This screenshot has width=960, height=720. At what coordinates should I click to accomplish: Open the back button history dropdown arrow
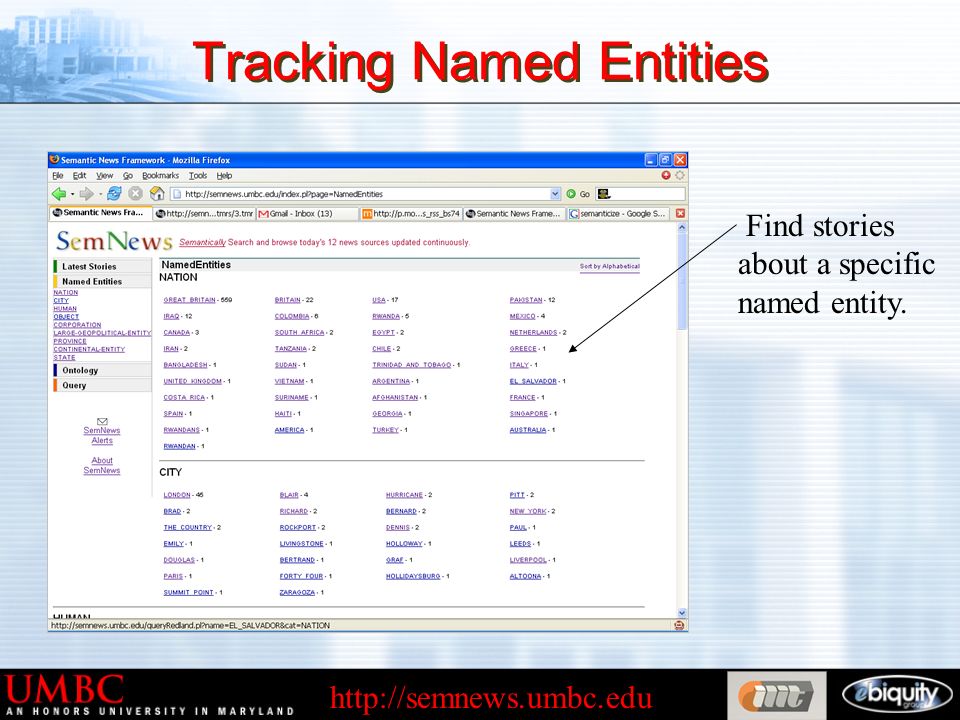point(72,194)
